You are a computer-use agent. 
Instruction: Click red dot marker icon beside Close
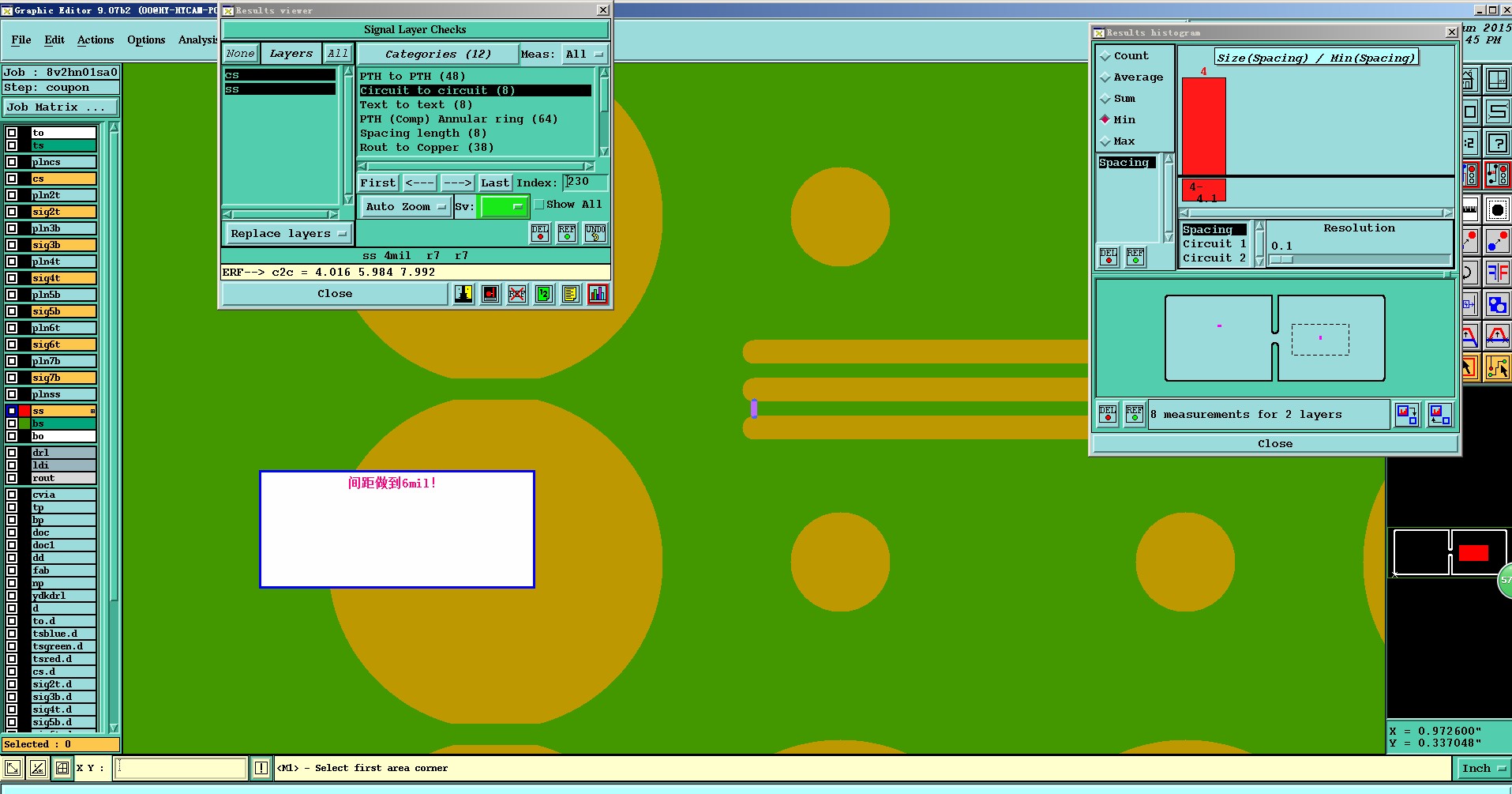click(x=490, y=294)
